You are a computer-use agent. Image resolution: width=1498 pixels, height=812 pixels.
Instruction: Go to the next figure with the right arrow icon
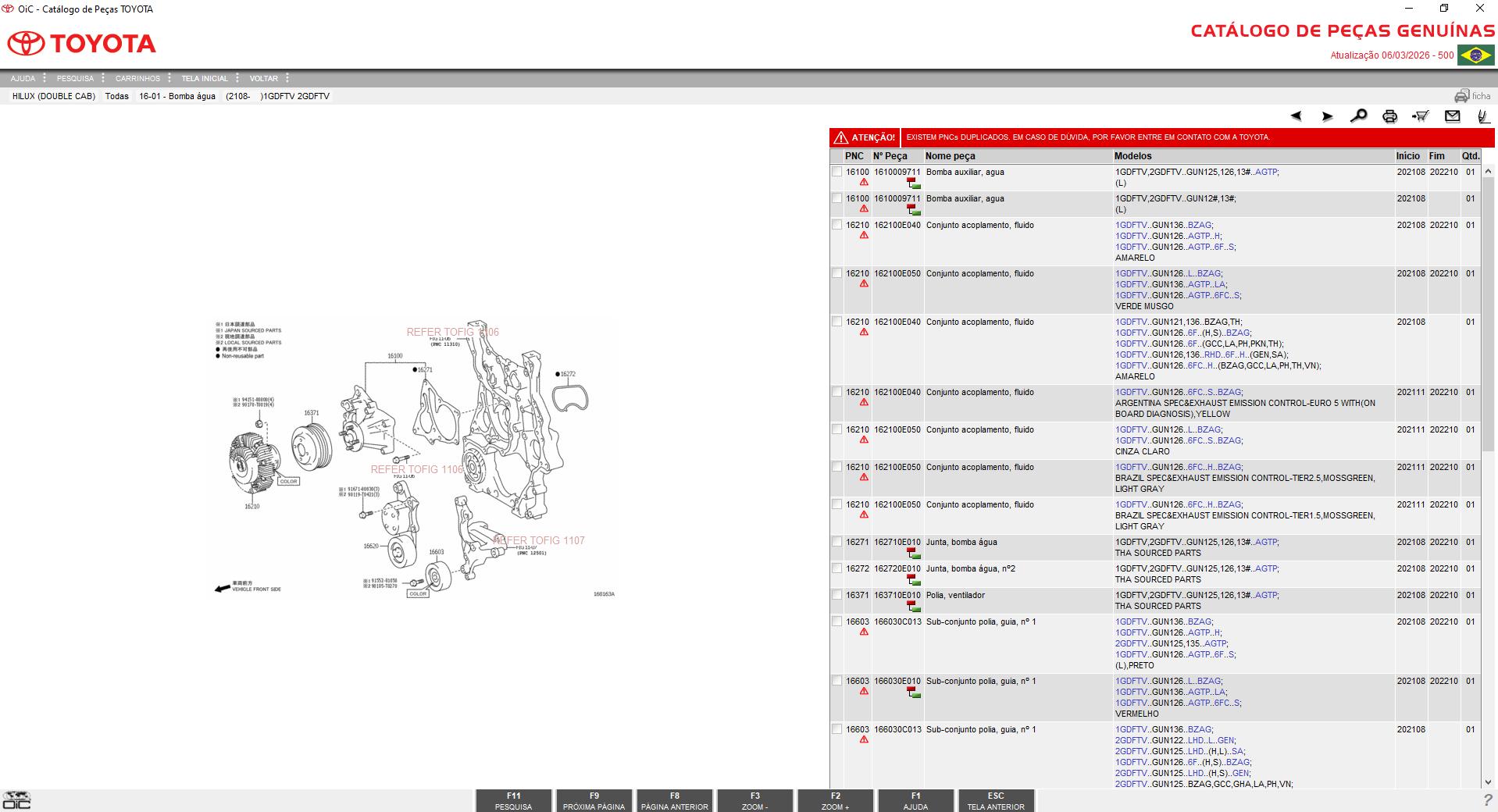pos(1327,116)
